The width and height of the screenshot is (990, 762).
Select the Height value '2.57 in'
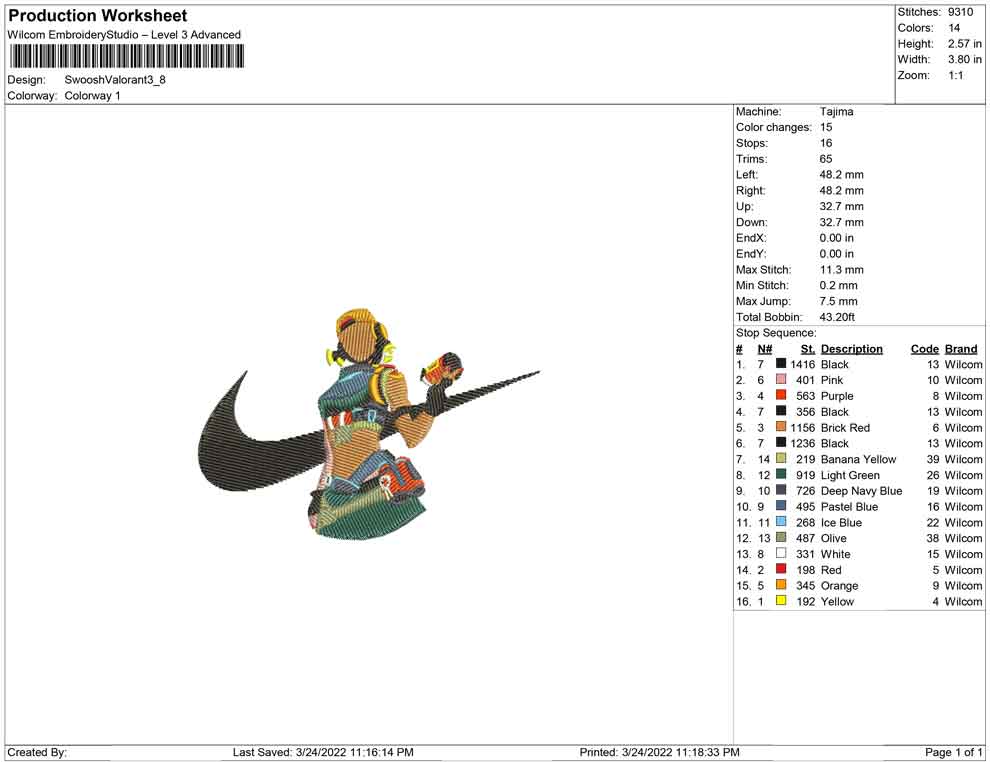click(965, 44)
